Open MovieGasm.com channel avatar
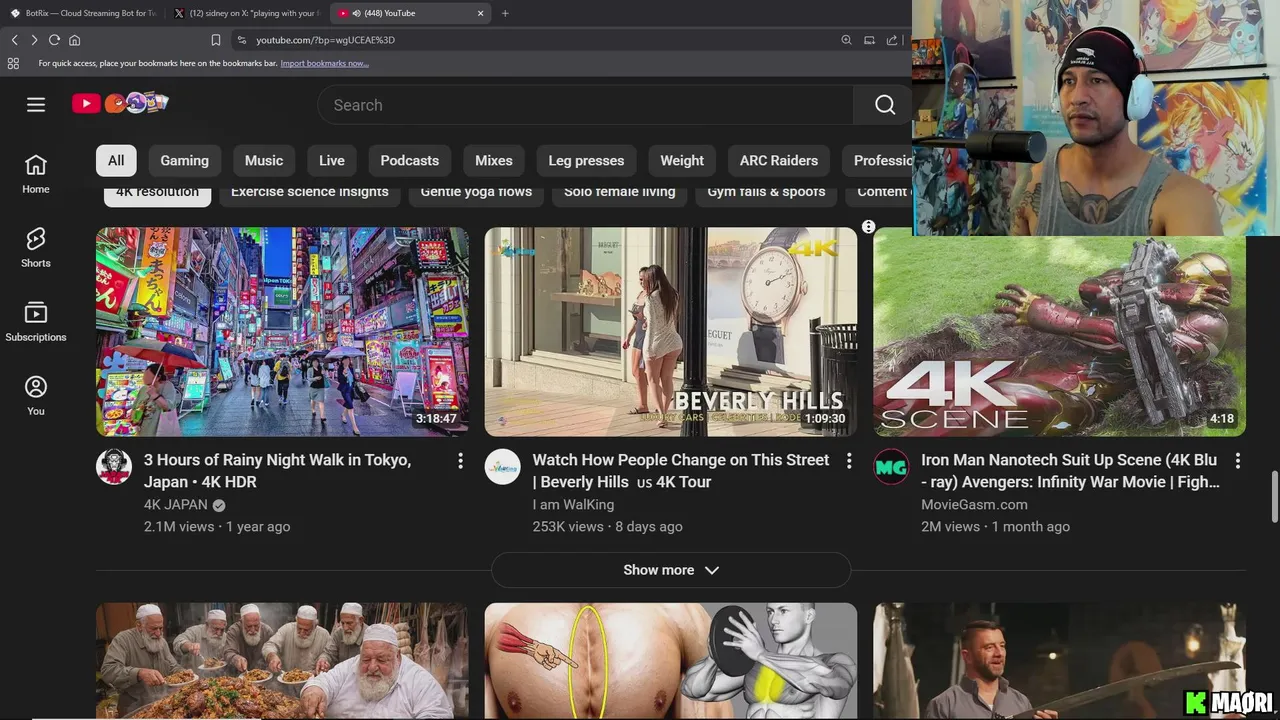Screen dimensions: 1280x720 pos(891,467)
